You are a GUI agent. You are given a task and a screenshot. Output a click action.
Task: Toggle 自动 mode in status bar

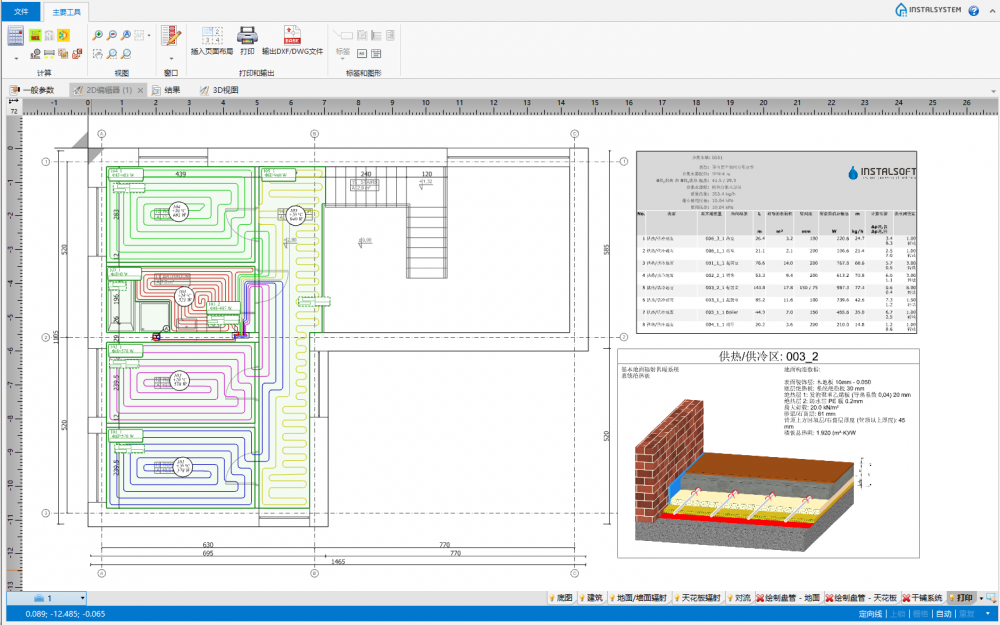pyautogui.click(x=943, y=614)
